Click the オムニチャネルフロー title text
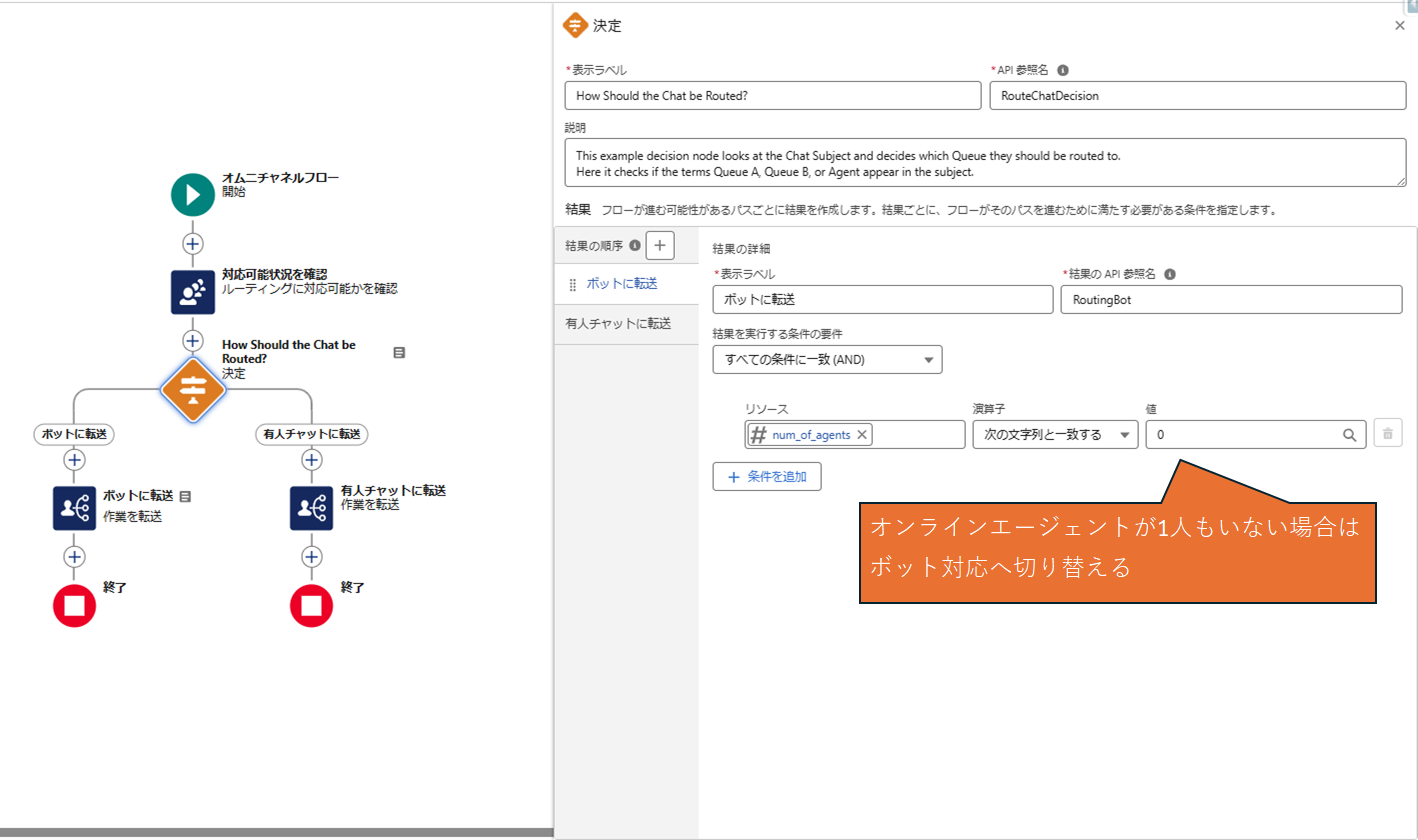Screen dimensions: 1418x840 (280, 179)
